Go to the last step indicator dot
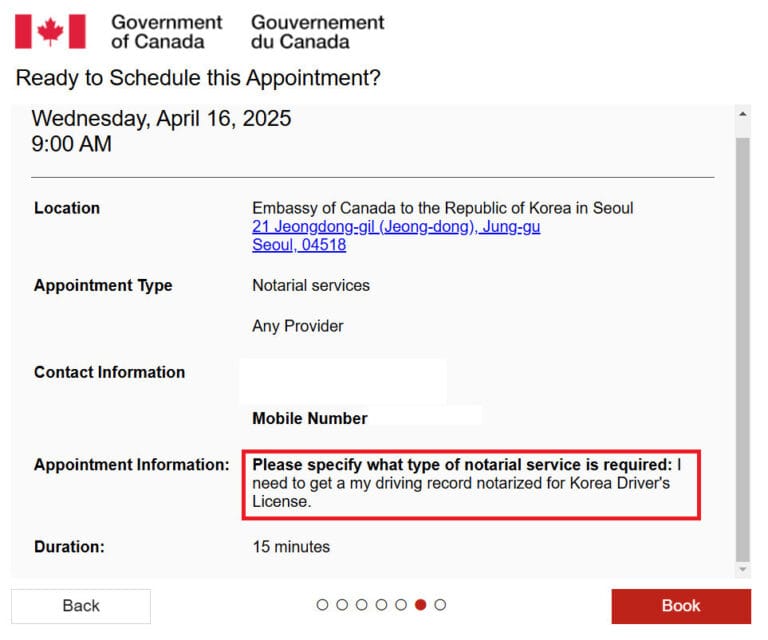The width and height of the screenshot is (768, 640). tap(440, 605)
